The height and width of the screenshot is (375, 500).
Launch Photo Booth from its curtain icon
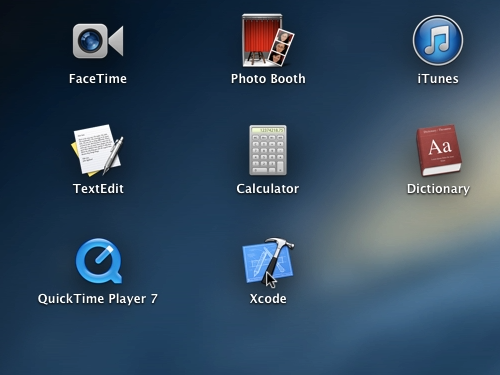click(x=268, y=40)
